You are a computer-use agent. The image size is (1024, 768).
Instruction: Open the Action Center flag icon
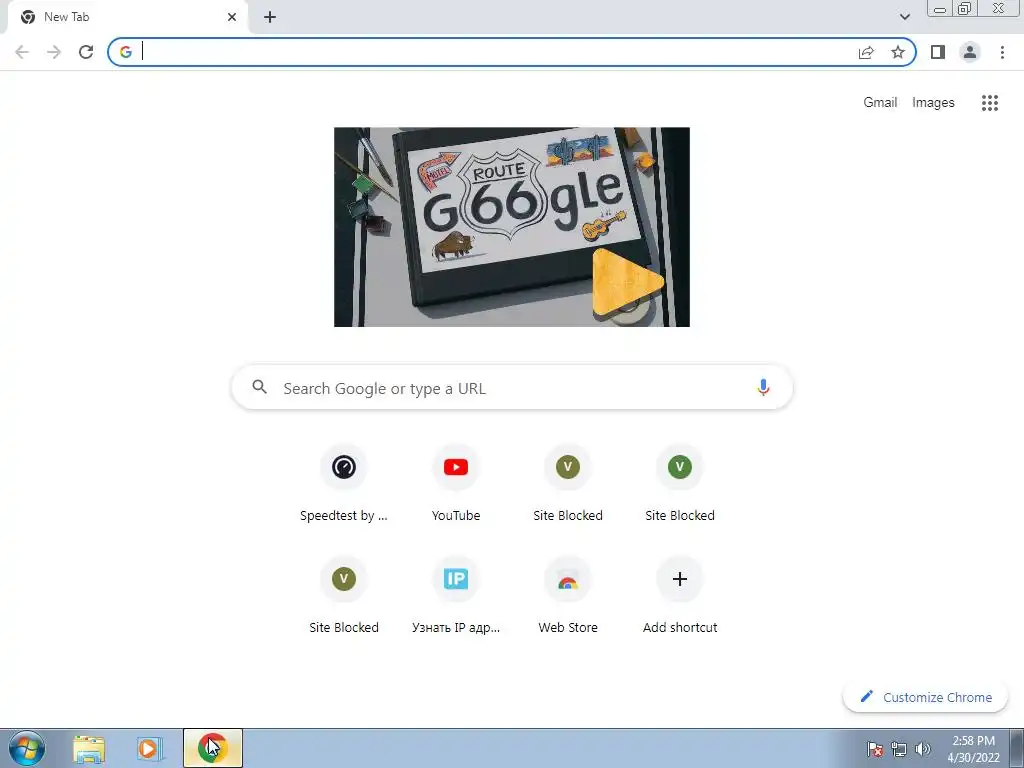click(874, 749)
